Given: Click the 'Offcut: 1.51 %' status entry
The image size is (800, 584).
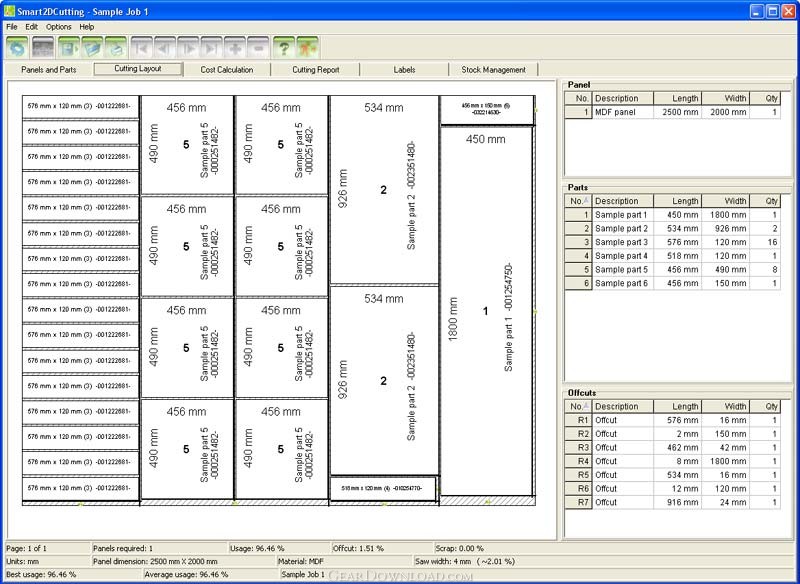Looking at the screenshot, I should [x=358, y=549].
